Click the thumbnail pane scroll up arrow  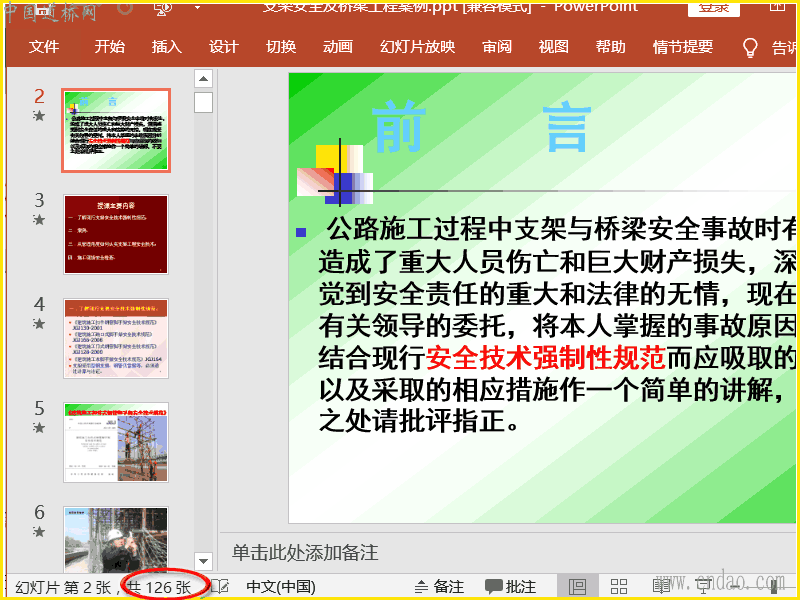203,79
